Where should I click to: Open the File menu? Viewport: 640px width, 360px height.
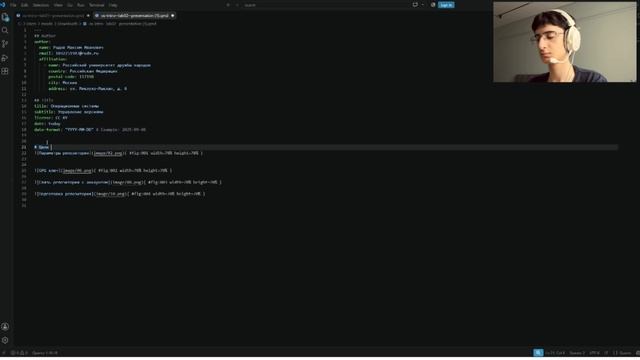pyautogui.click(x=13, y=5)
